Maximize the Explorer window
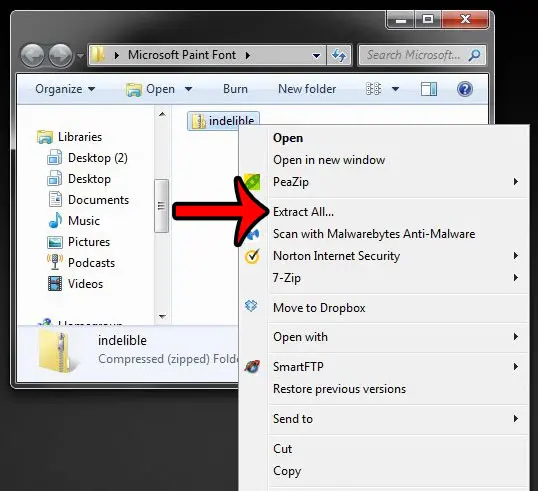The image size is (538, 491). (x=428, y=19)
